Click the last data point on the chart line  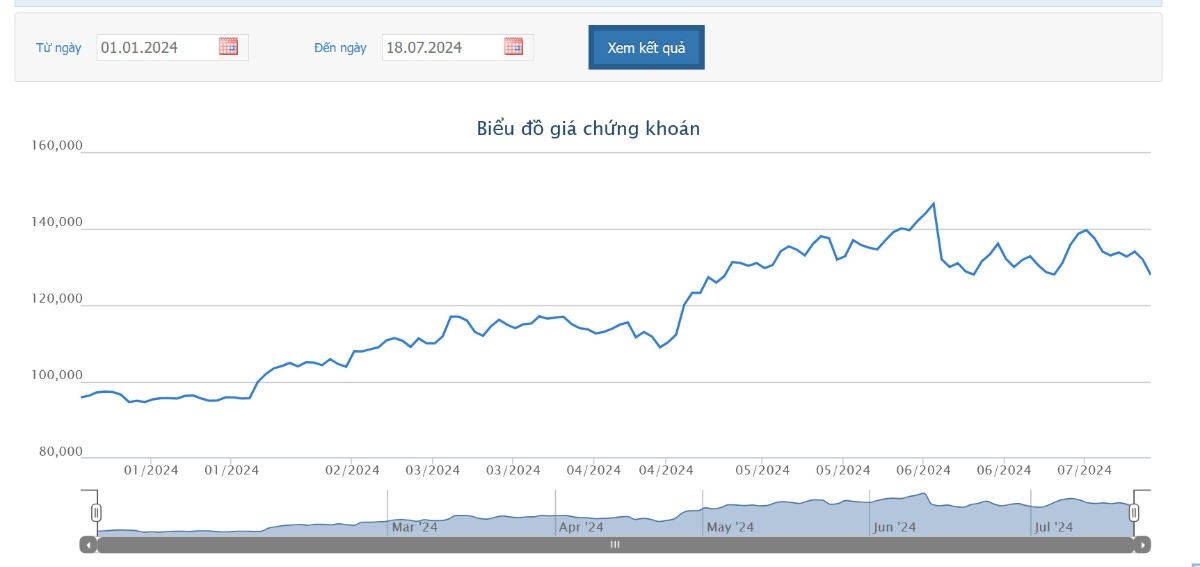(x=1150, y=274)
